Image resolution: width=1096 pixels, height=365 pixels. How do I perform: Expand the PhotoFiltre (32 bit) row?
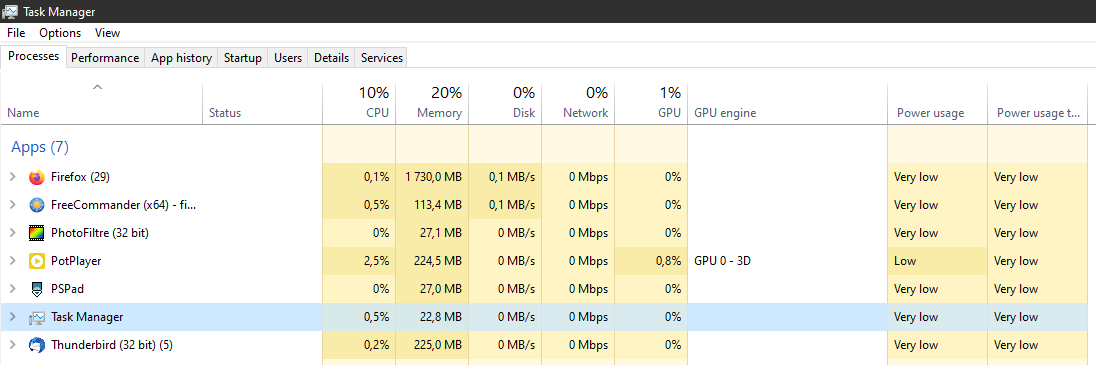pos(12,233)
